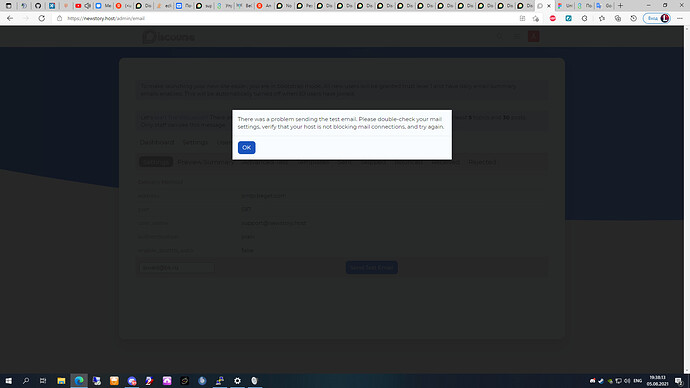Open the Dashboard admin tab
This screenshot has height=388, width=690.
tap(157, 142)
